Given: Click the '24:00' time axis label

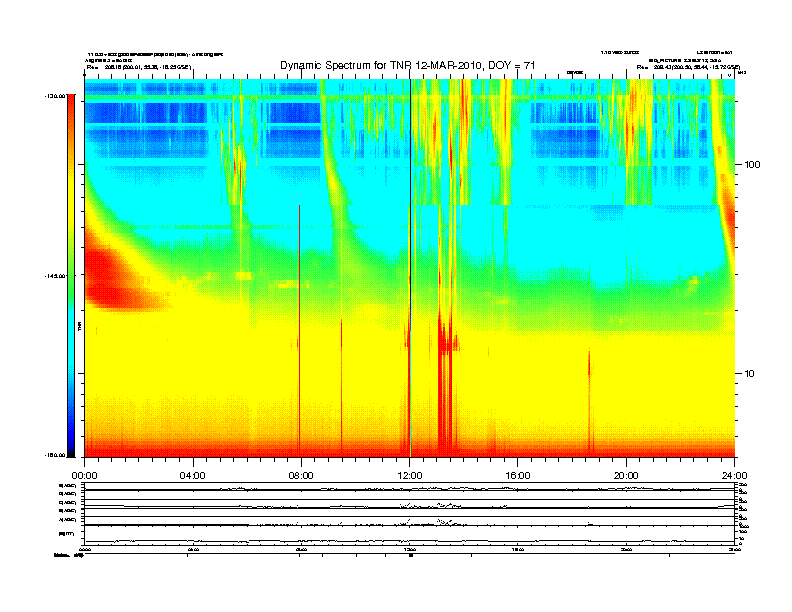Looking at the screenshot, I should point(734,476).
